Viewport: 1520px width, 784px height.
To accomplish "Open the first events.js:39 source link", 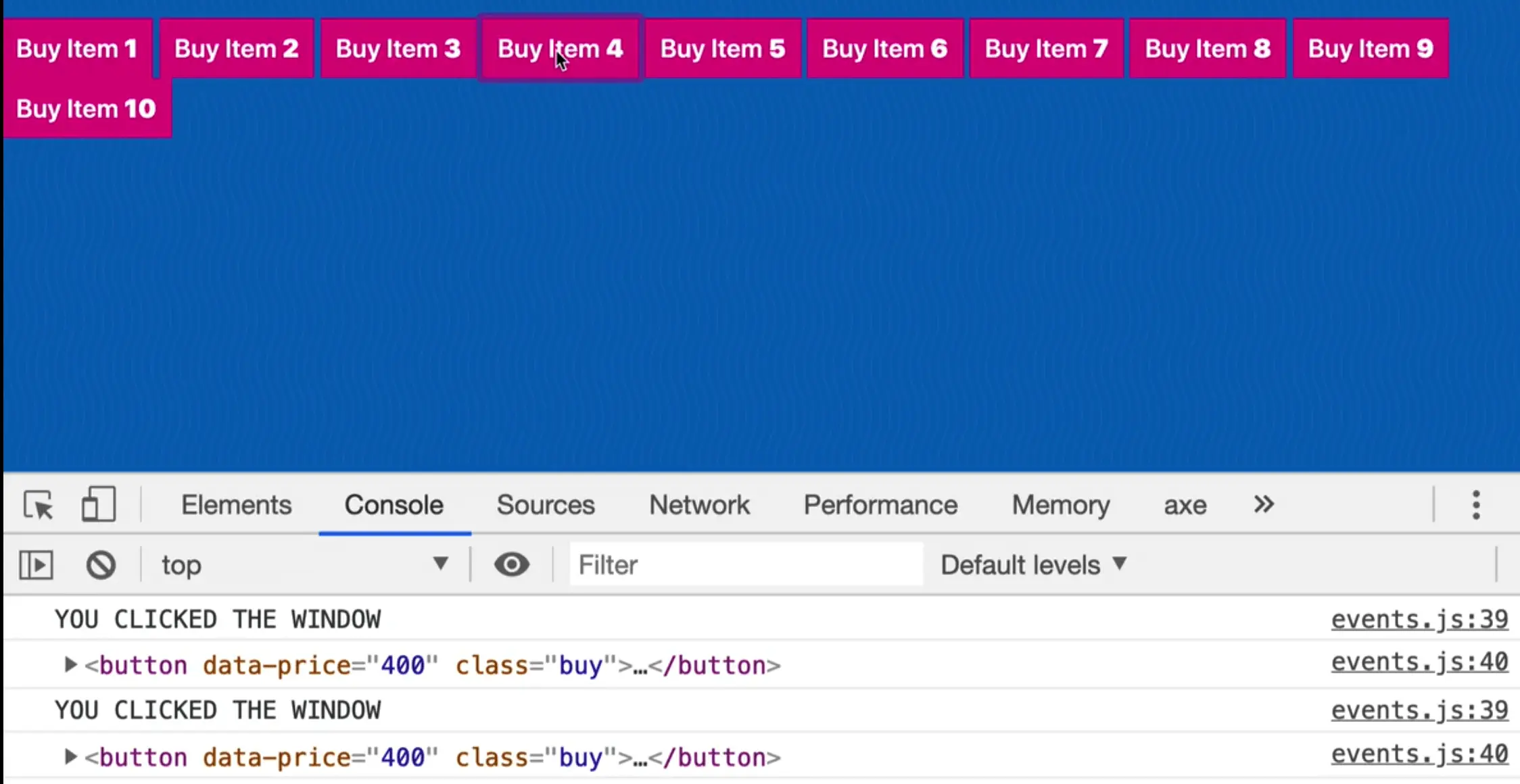I will [x=1419, y=619].
